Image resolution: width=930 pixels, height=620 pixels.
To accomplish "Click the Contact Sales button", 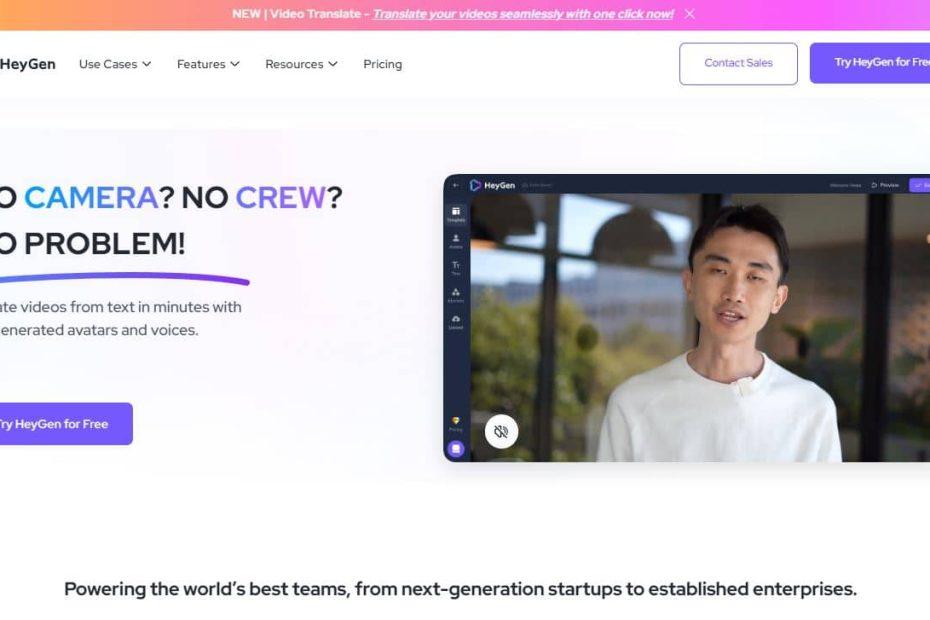I will point(738,63).
